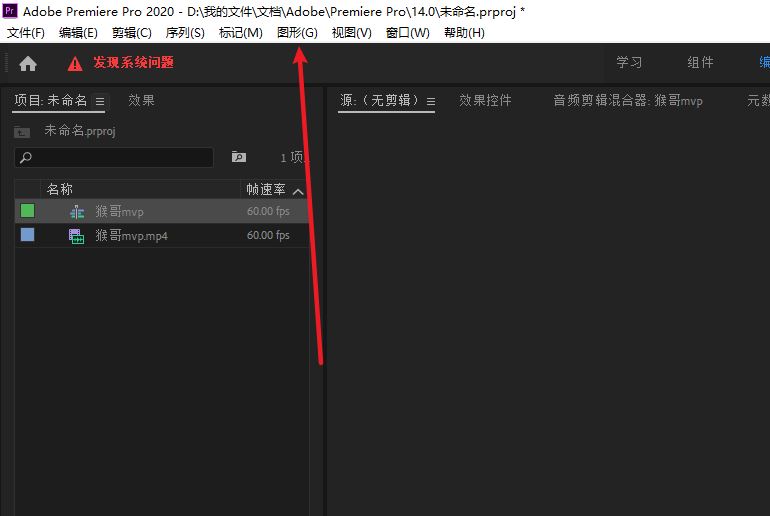Screen dimensions: 770x516
Task: Open the 序列(S) menu
Action: (x=184, y=33)
